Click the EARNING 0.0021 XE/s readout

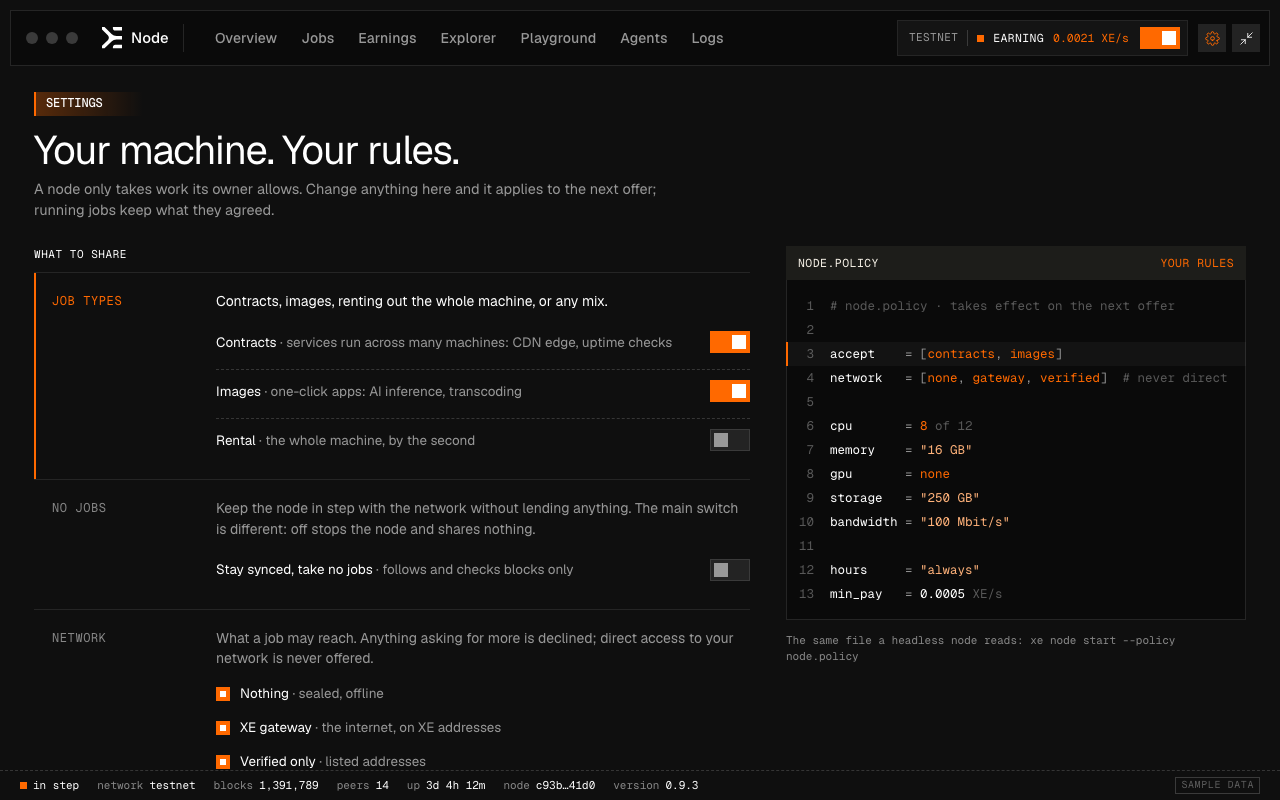coord(1053,38)
